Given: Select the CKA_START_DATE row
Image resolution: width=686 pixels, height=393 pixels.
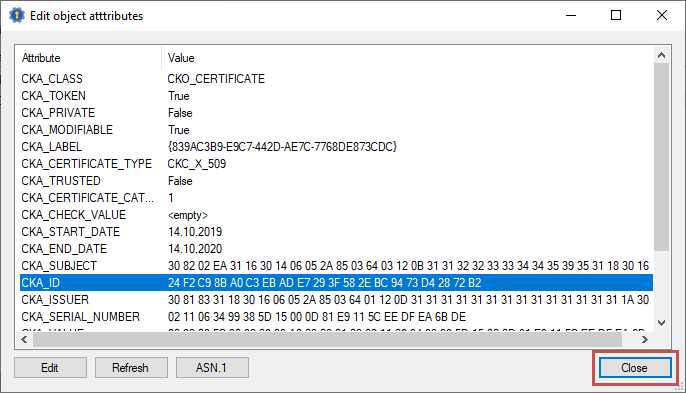Looking at the screenshot, I should (336, 232).
